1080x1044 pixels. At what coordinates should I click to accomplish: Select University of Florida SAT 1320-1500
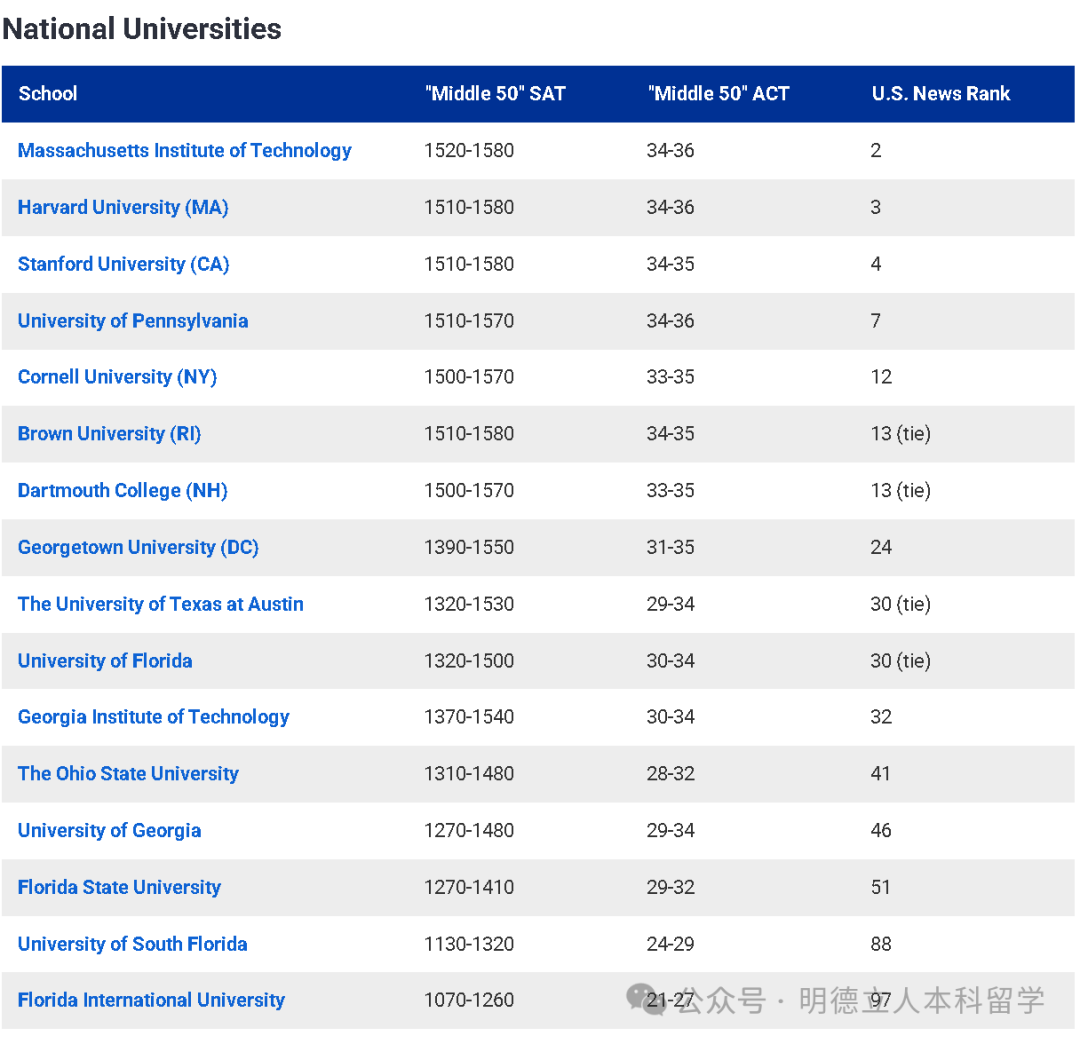[x=469, y=661]
